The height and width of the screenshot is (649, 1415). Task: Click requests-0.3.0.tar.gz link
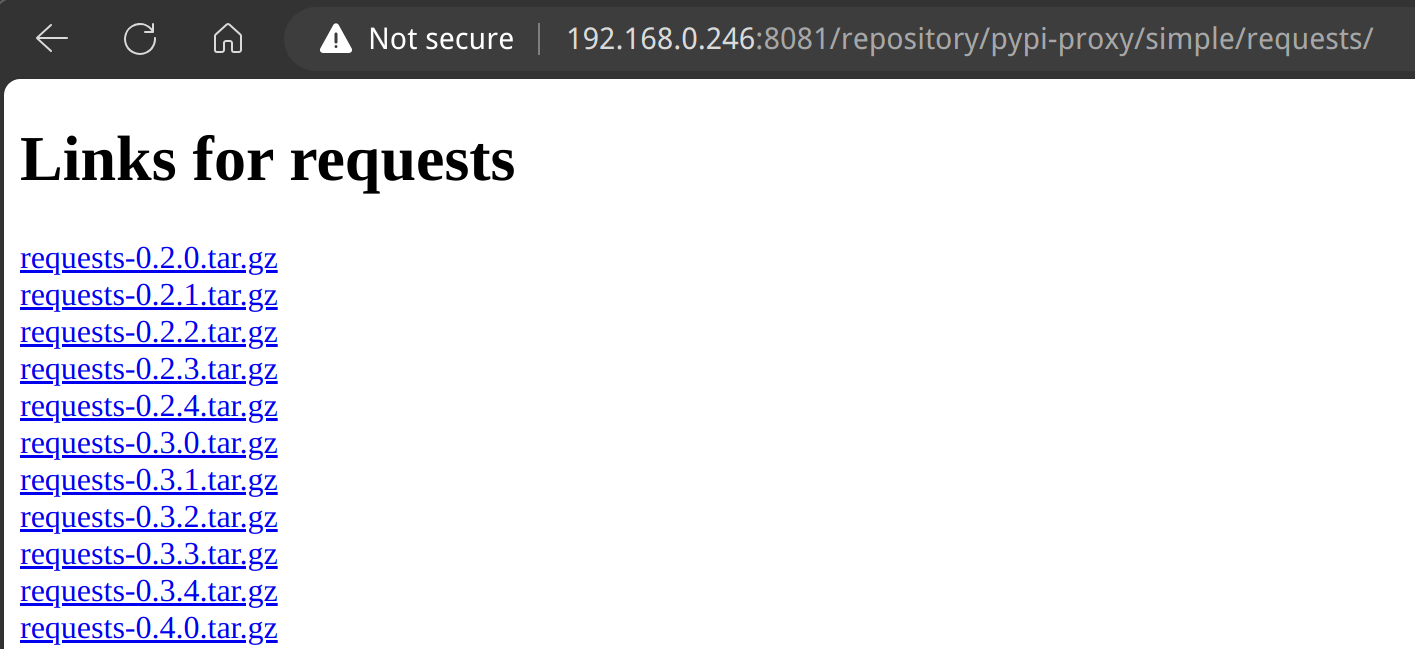(149, 444)
